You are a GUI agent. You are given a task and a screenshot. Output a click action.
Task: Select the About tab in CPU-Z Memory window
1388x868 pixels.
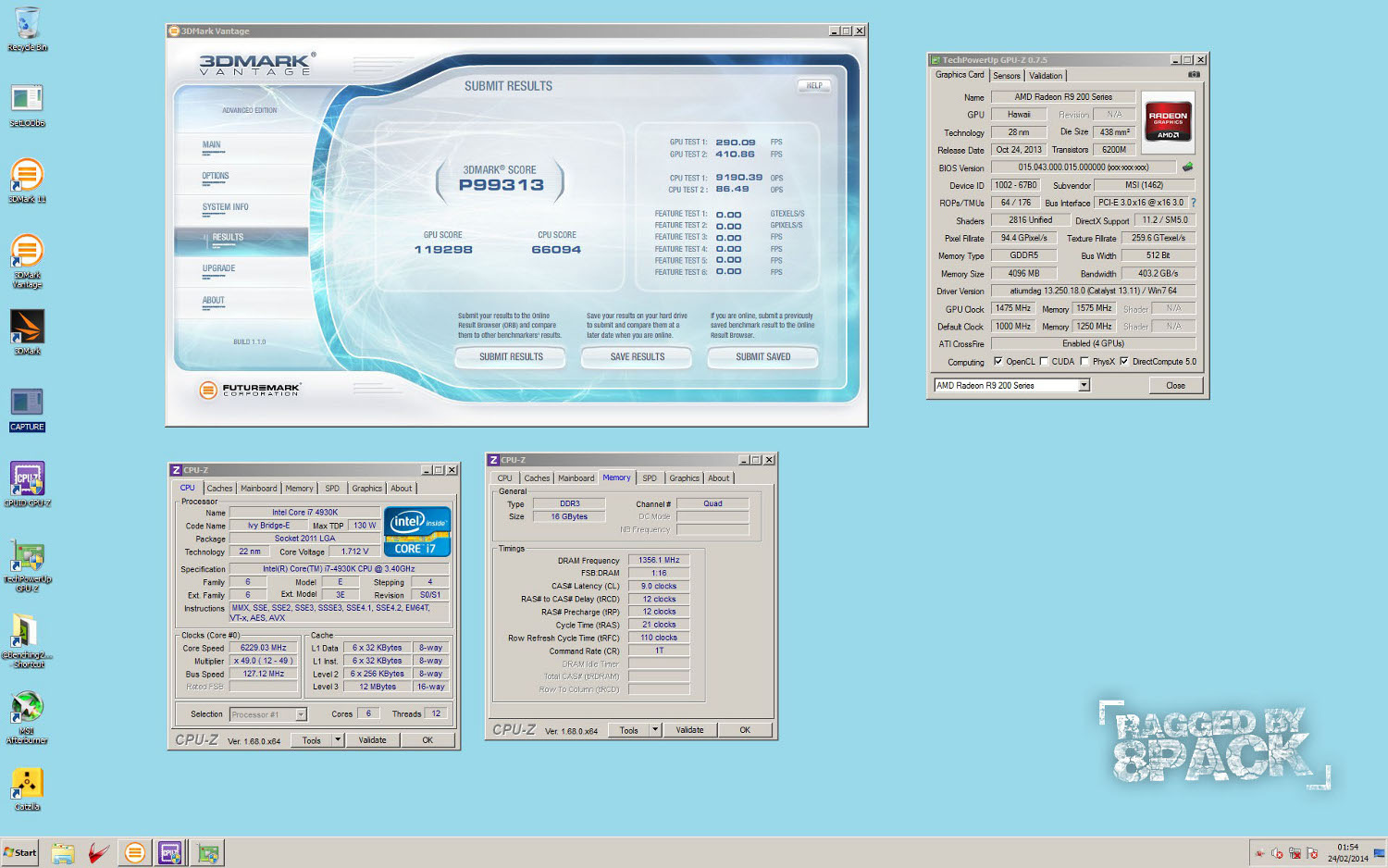tap(719, 478)
